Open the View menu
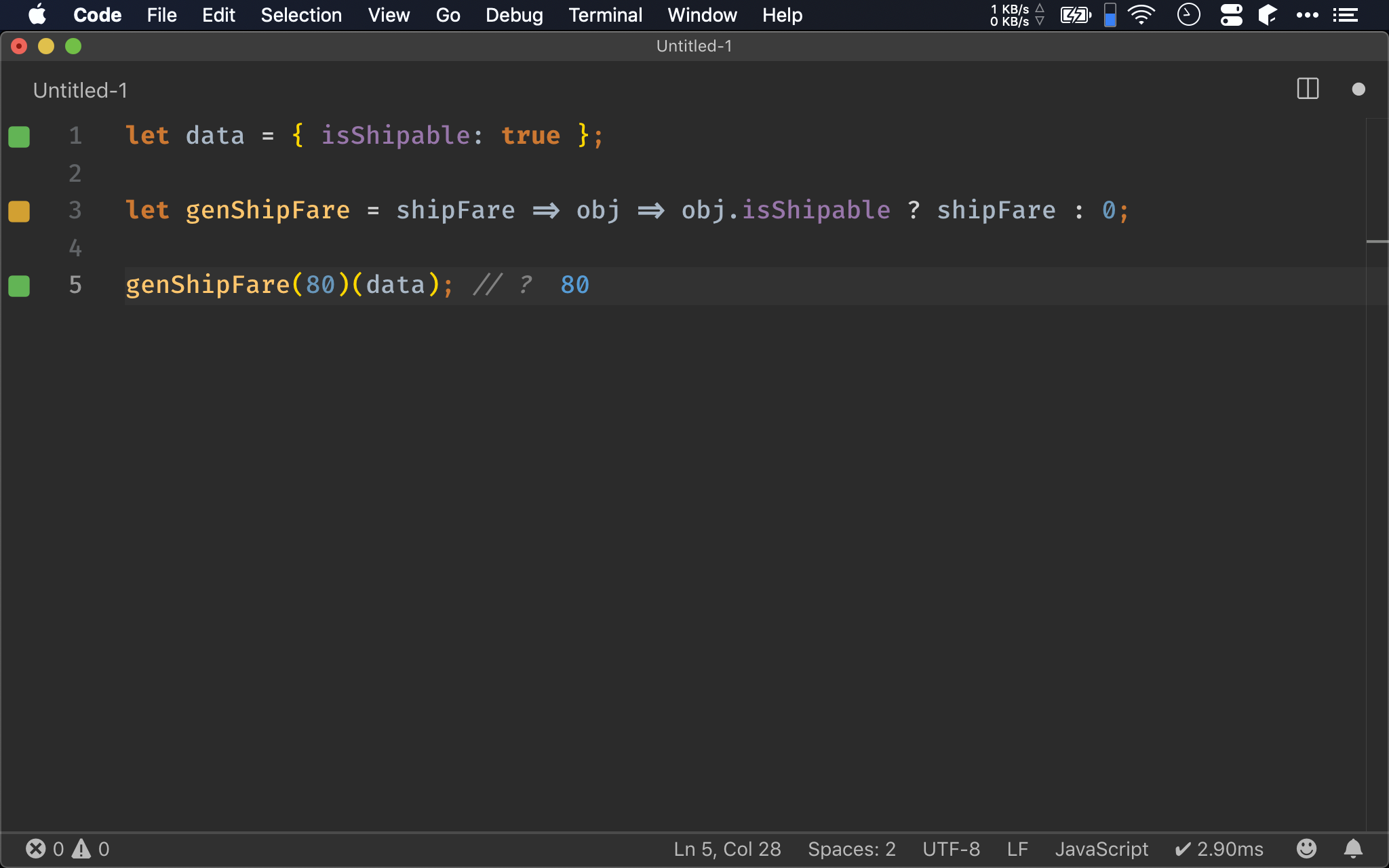The height and width of the screenshot is (868, 1389). click(x=389, y=15)
